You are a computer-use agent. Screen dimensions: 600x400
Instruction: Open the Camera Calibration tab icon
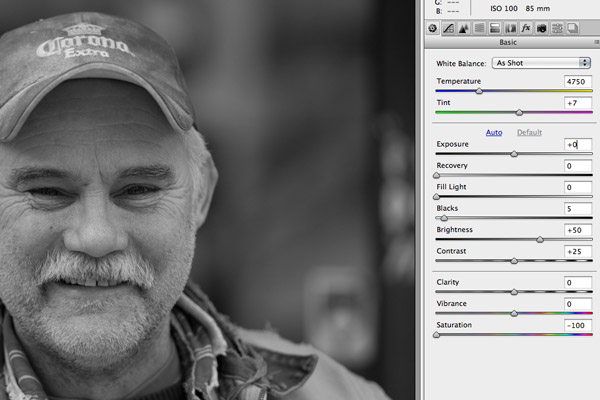point(541,28)
